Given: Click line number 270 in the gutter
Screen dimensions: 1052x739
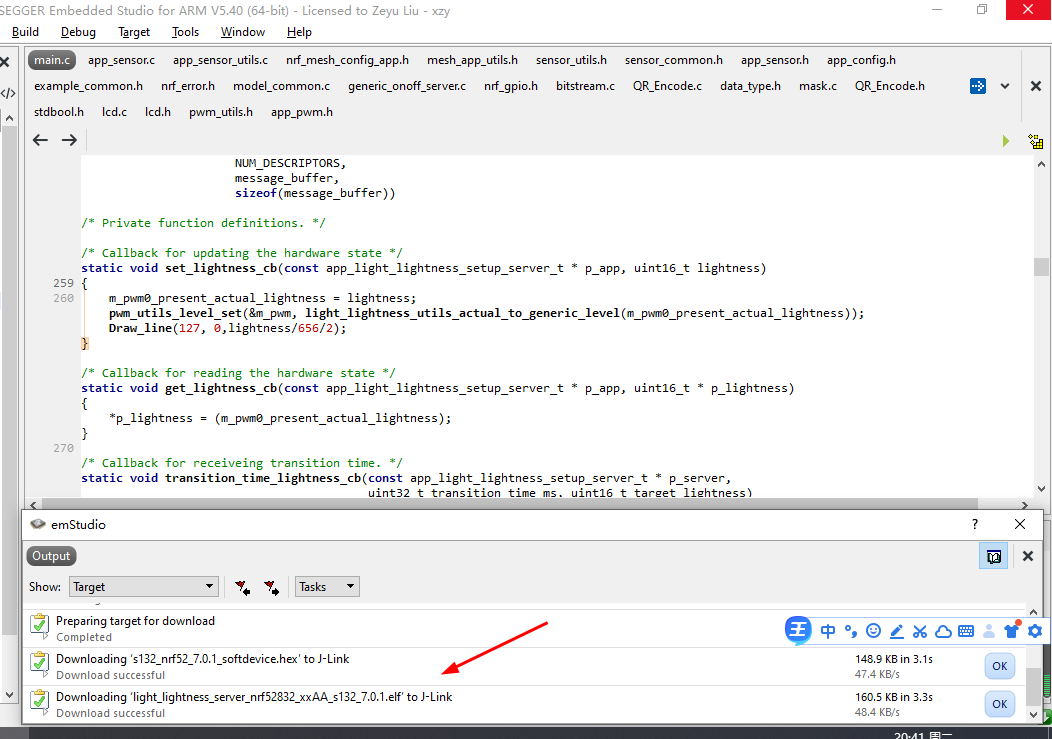Looking at the screenshot, I should [x=64, y=448].
